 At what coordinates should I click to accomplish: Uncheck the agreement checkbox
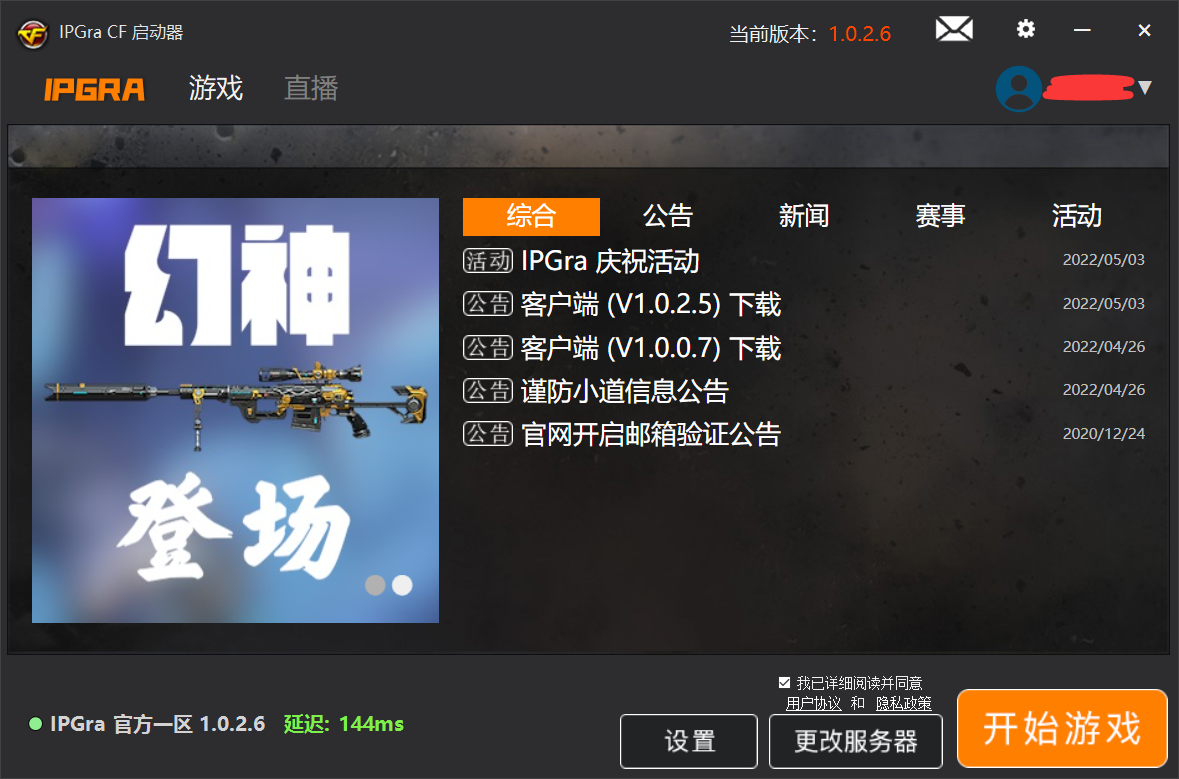pos(785,683)
